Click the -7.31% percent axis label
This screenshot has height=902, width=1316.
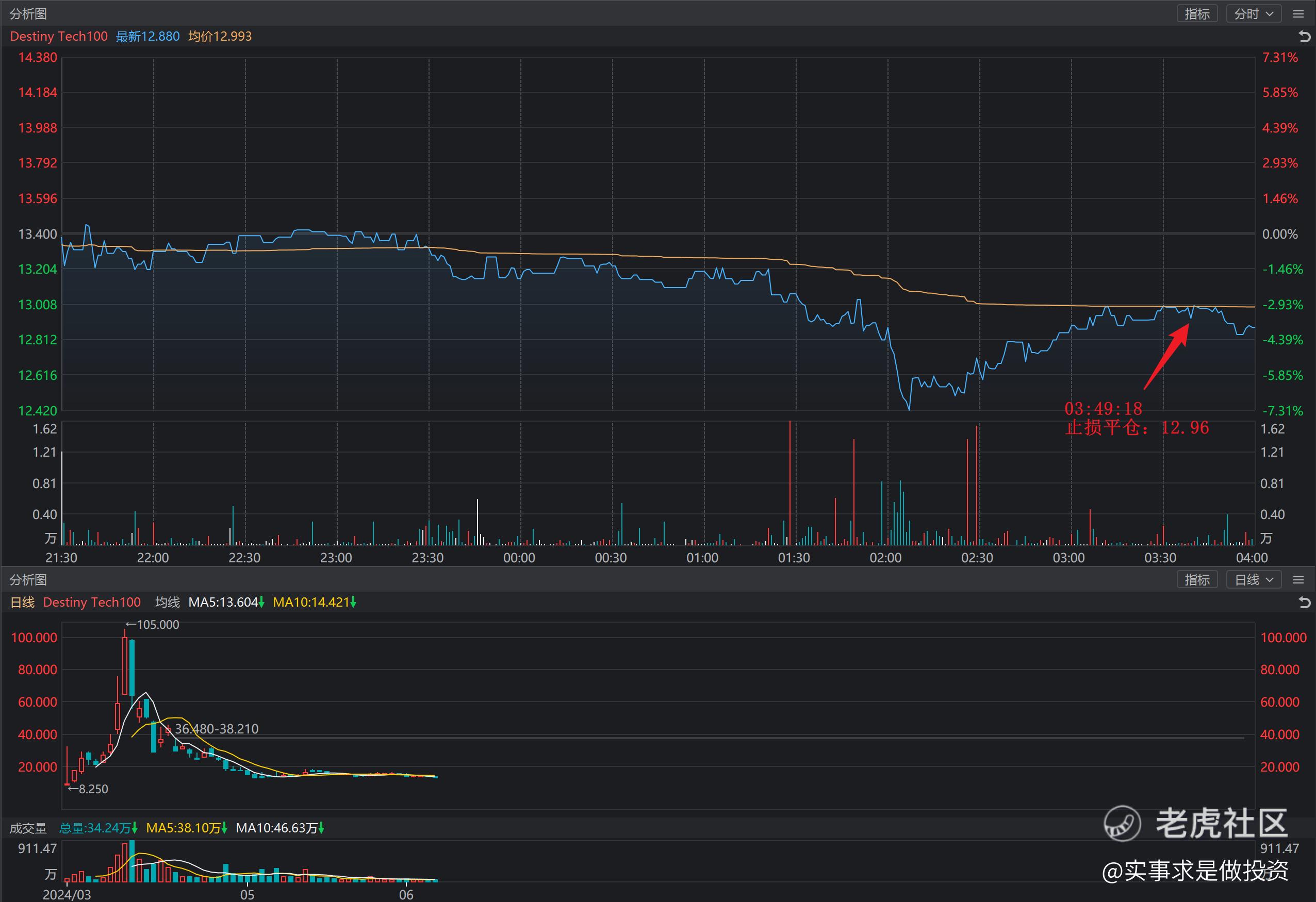1282,410
